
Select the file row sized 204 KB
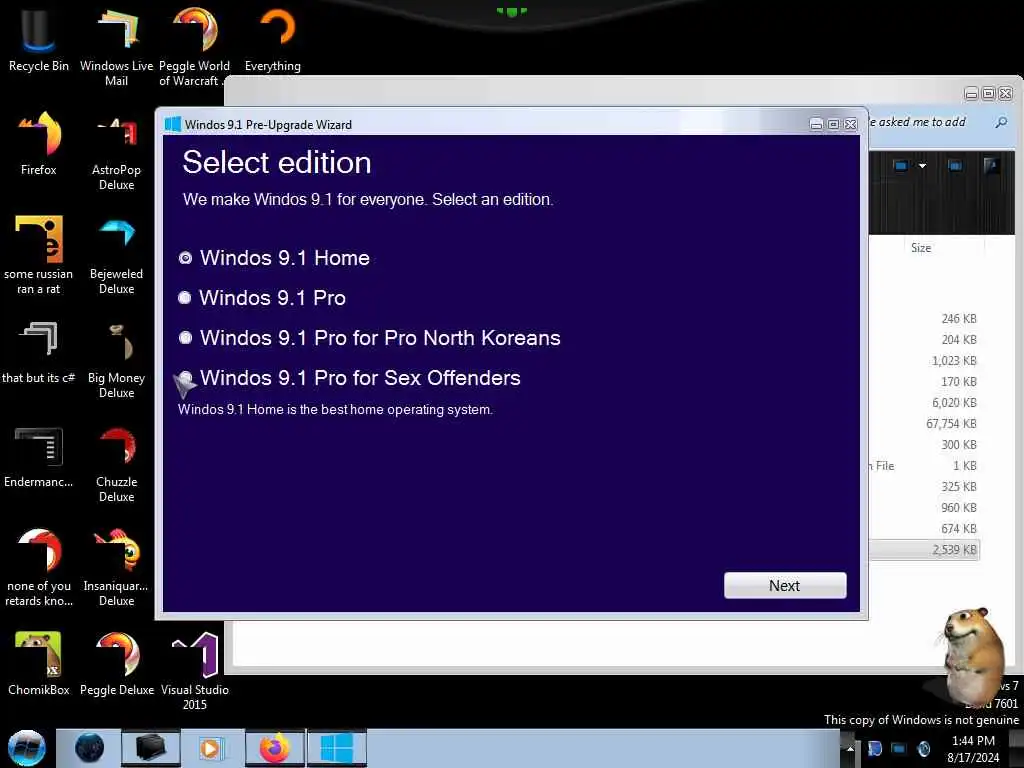coord(924,340)
